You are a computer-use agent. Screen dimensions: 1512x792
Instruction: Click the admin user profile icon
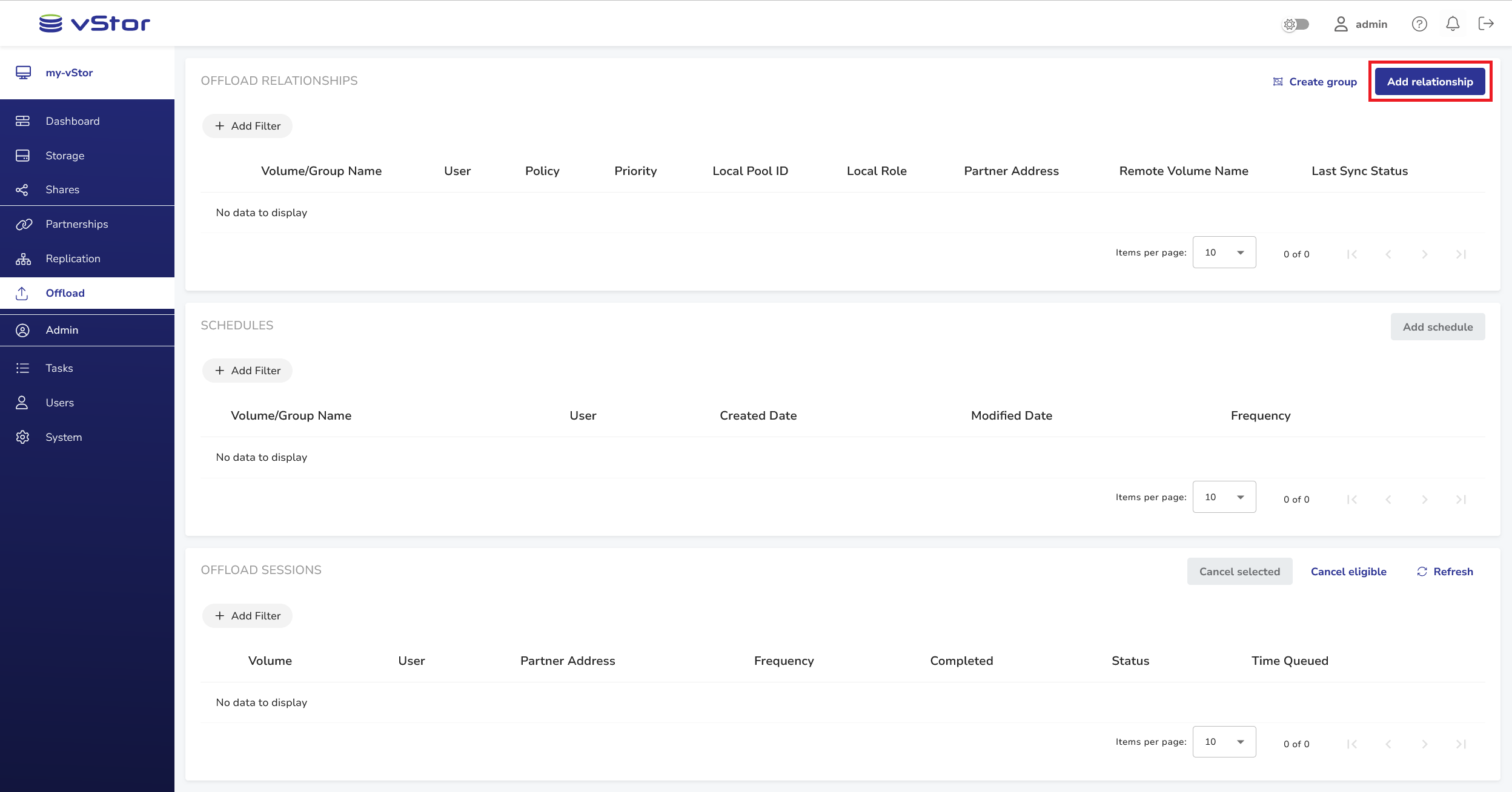pyautogui.click(x=1341, y=24)
